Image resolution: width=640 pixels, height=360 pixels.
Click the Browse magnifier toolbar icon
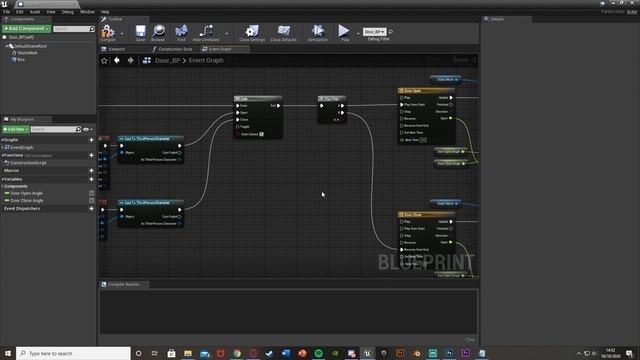coord(158,33)
